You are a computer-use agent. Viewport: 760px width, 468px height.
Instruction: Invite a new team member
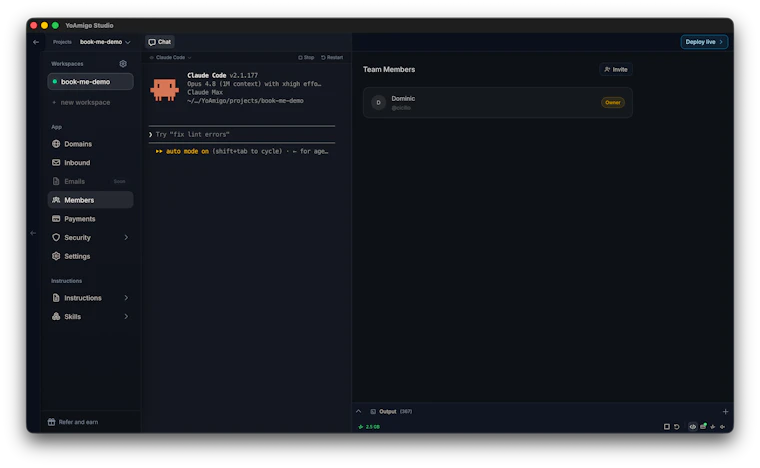(x=616, y=70)
